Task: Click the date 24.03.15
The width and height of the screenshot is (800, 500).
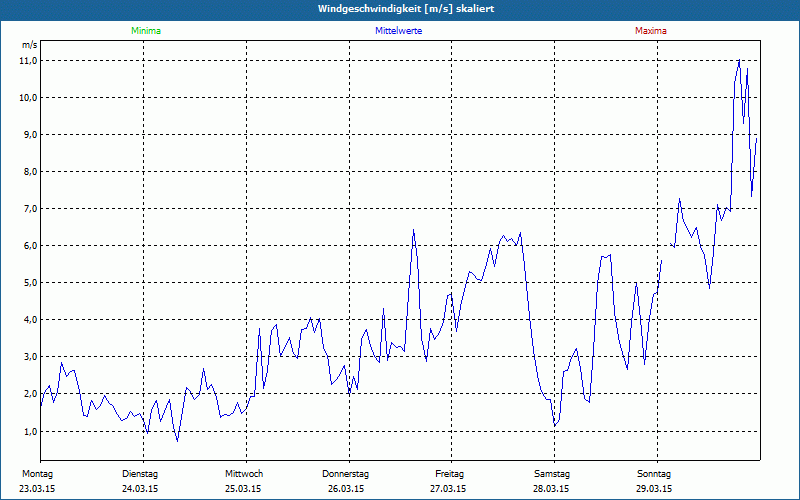Action: point(140,489)
